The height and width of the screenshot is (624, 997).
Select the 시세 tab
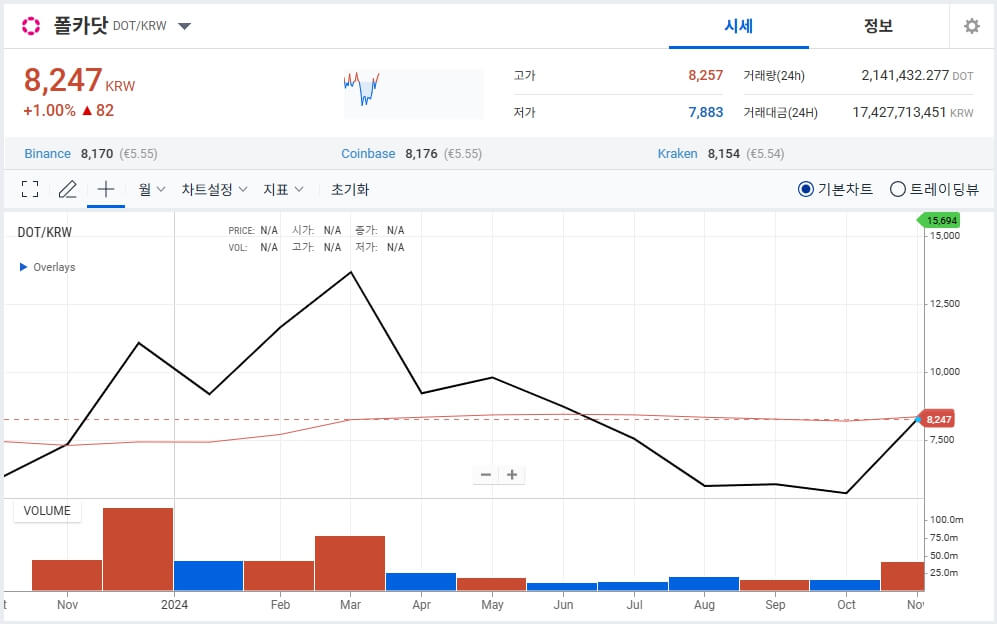coord(738,26)
